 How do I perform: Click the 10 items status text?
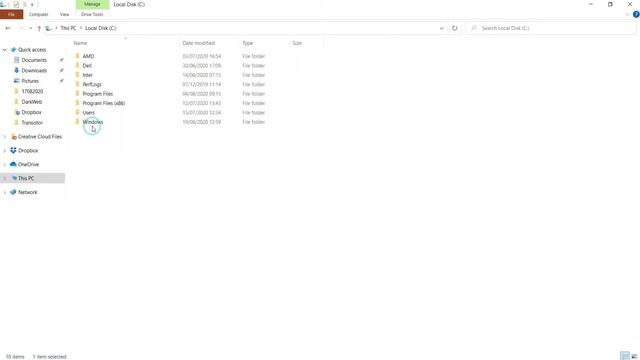pyautogui.click(x=15, y=357)
